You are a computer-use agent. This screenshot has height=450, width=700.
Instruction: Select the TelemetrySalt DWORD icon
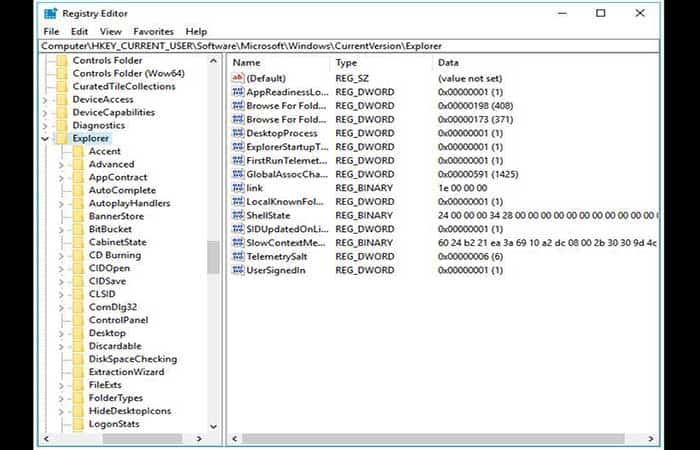tap(238, 256)
